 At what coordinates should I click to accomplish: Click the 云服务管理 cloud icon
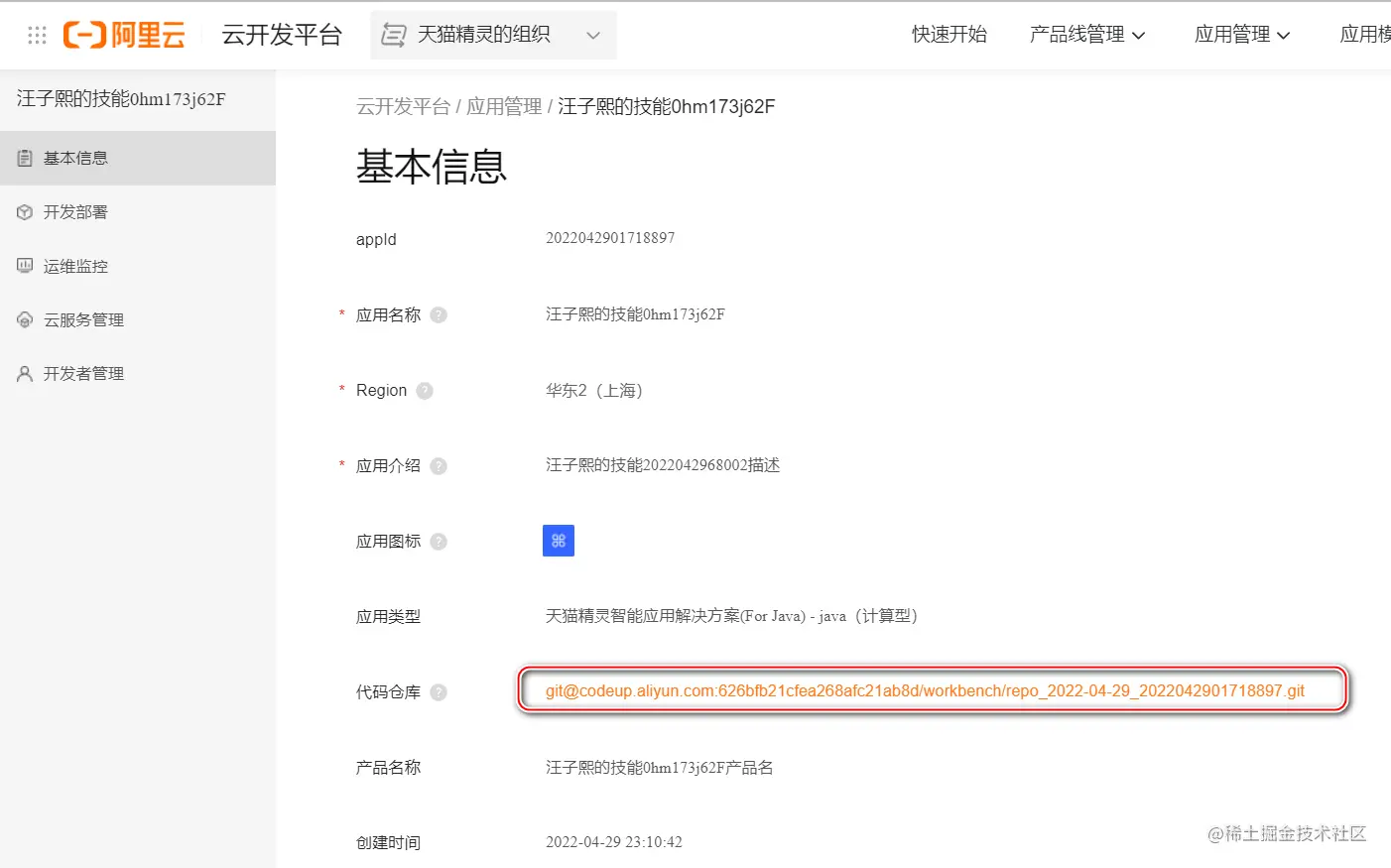[x=25, y=319]
